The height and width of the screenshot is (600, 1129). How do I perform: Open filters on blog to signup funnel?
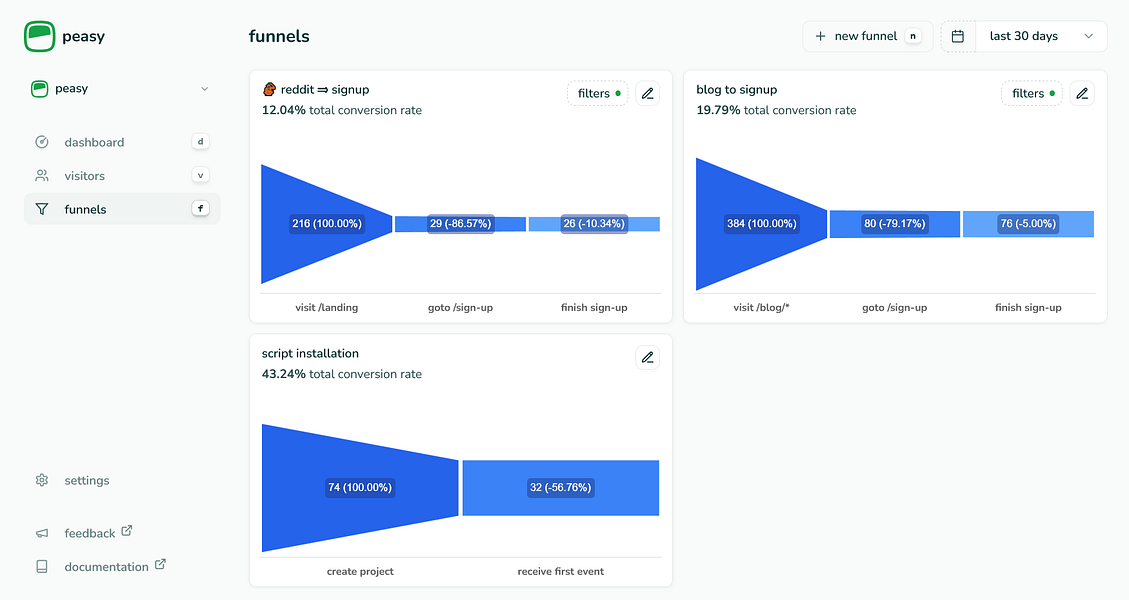coord(1033,94)
